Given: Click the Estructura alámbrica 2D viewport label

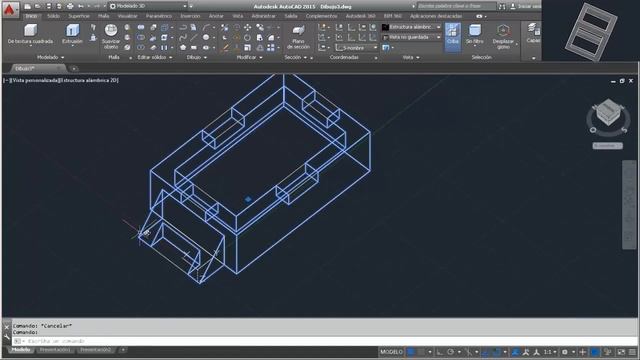Looking at the screenshot, I should click(89, 80).
